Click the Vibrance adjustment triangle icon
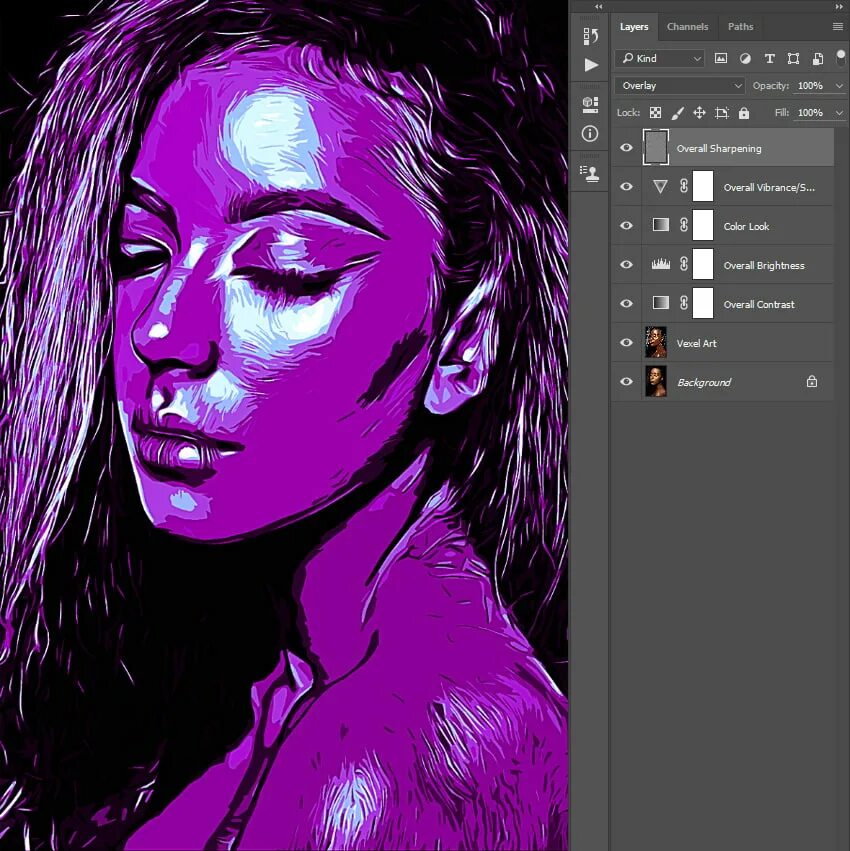The image size is (850, 851). (x=660, y=187)
